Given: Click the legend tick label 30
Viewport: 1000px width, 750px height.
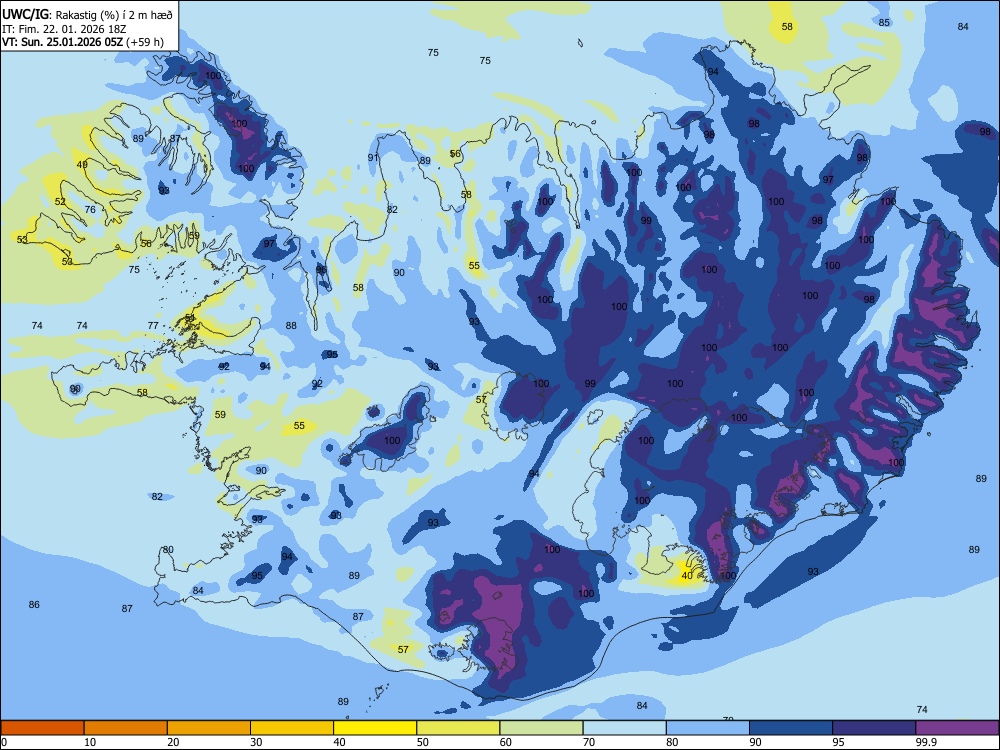Looking at the screenshot, I should [256, 742].
